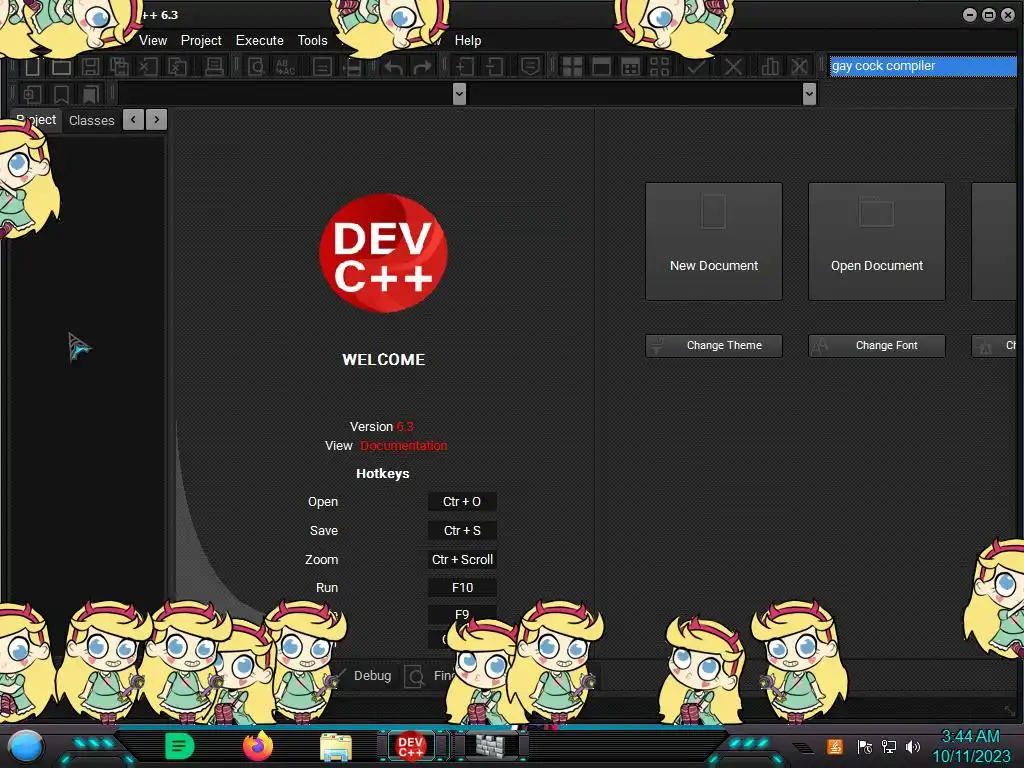1024x768 pixels.
Task: Click the Open file toolbar icon
Action: click(x=61, y=67)
